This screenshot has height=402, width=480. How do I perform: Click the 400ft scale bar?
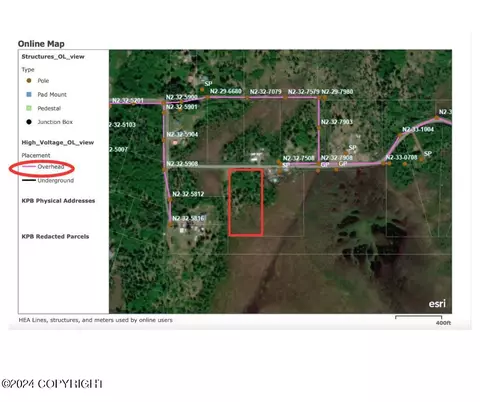[x=419, y=317]
